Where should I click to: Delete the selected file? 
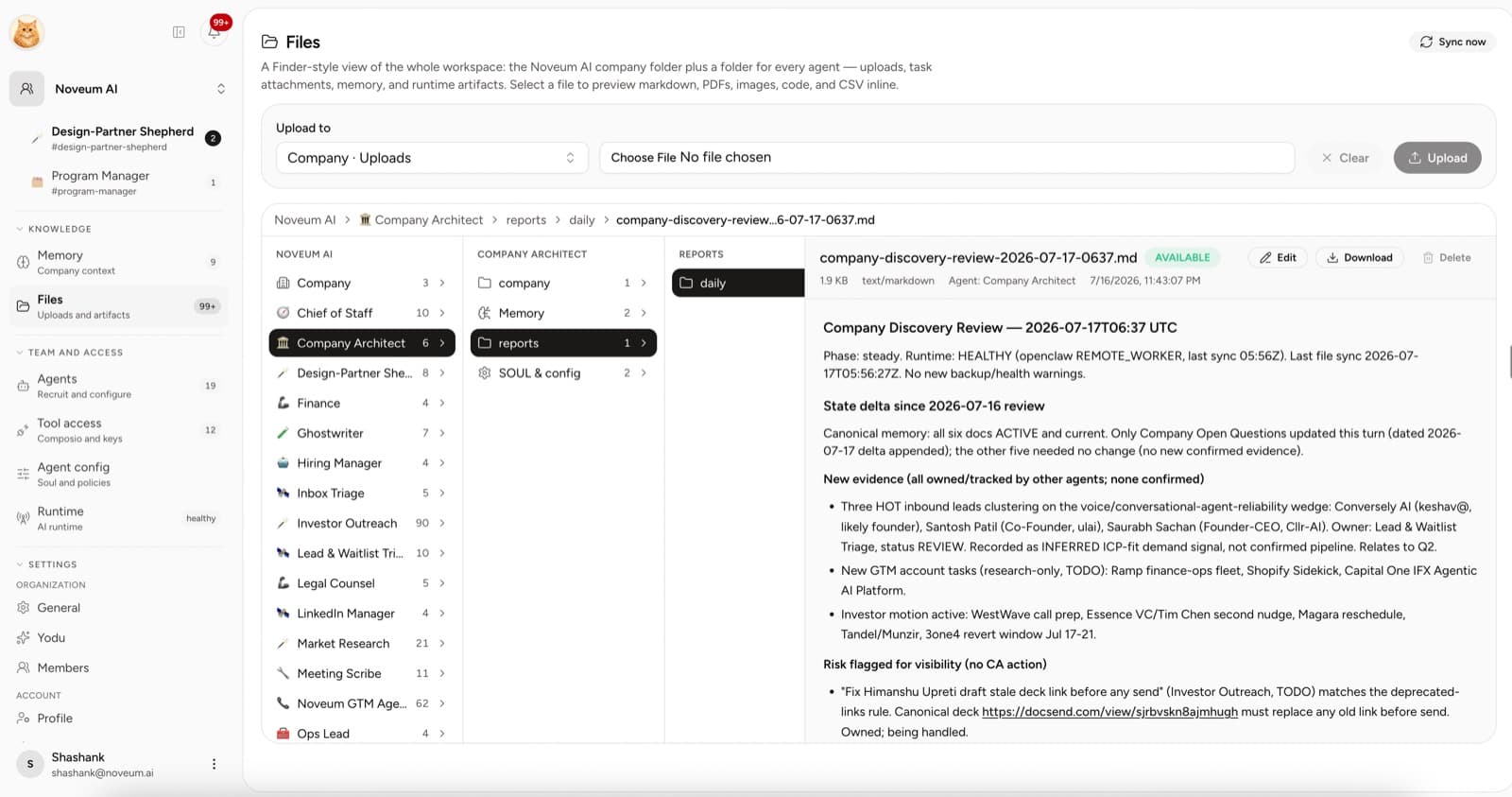tap(1447, 257)
